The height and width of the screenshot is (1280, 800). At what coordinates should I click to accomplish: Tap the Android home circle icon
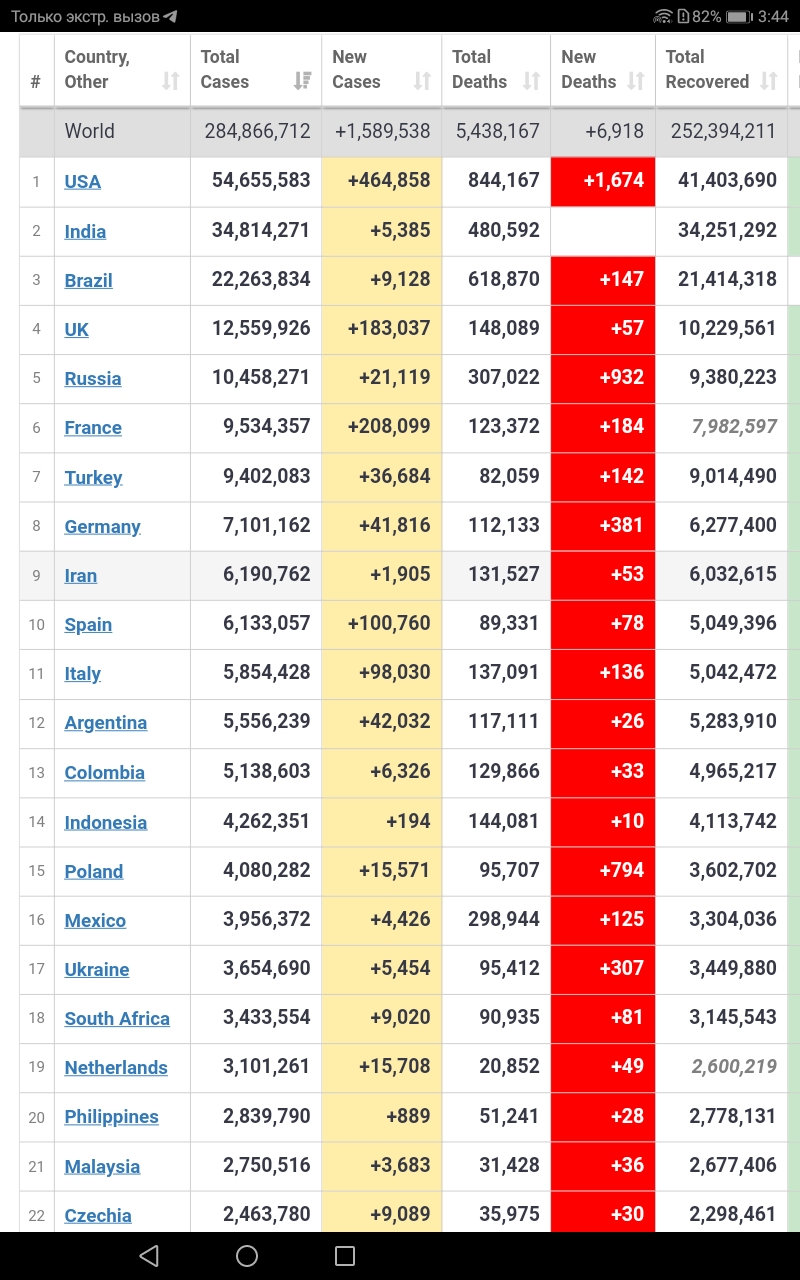[x=247, y=1256]
